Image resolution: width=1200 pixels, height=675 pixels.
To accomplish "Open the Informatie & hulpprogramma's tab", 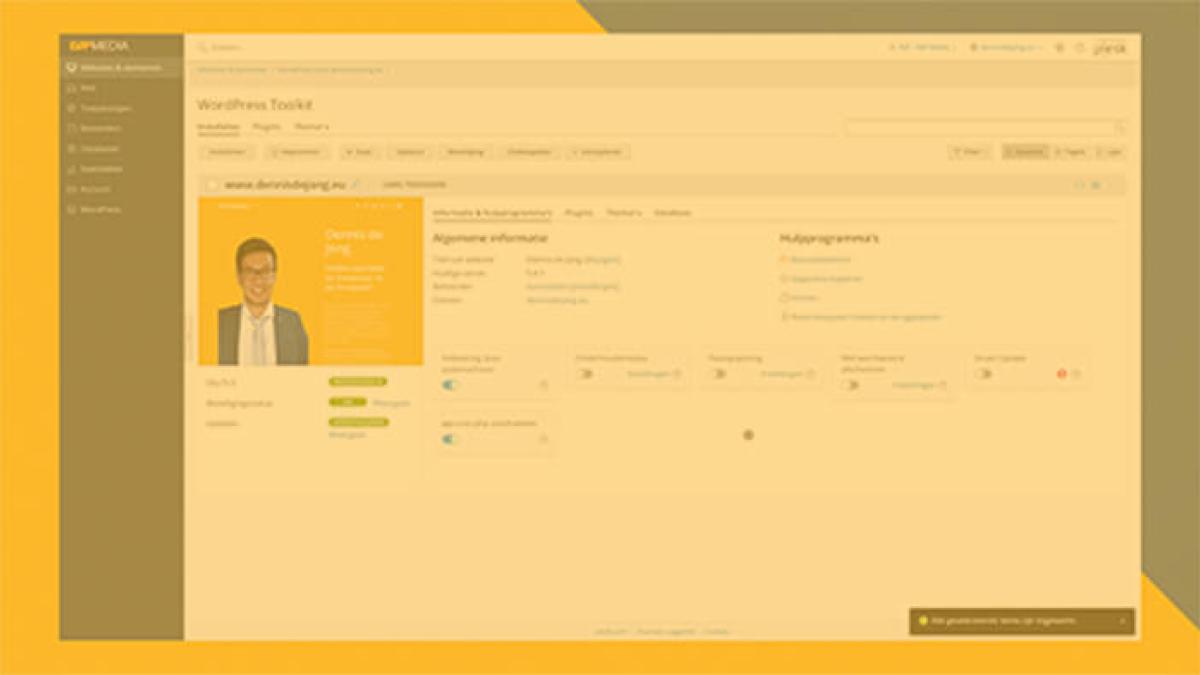I will point(492,213).
